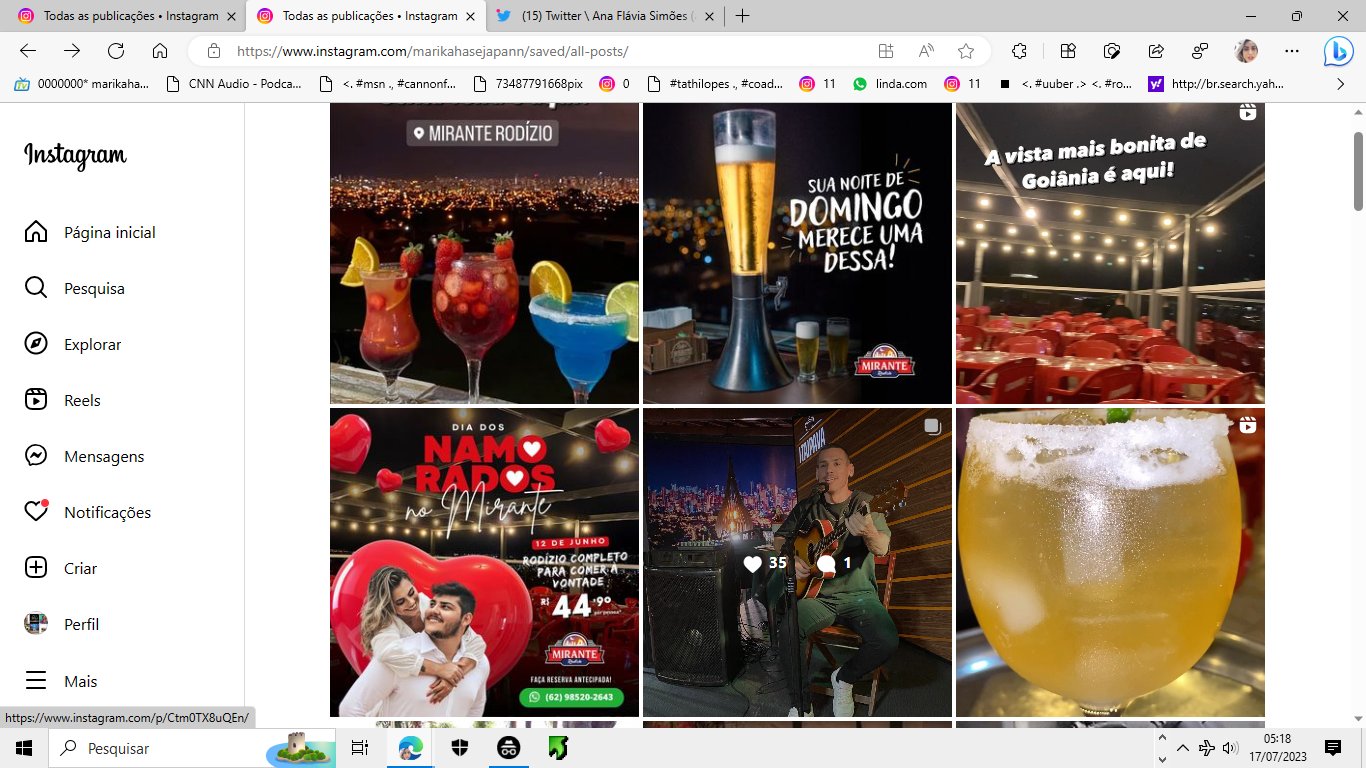Image resolution: width=1366 pixels, height=768 pixels.
Task: Open the Instagram logo home link
Action: tap(75, 156)
